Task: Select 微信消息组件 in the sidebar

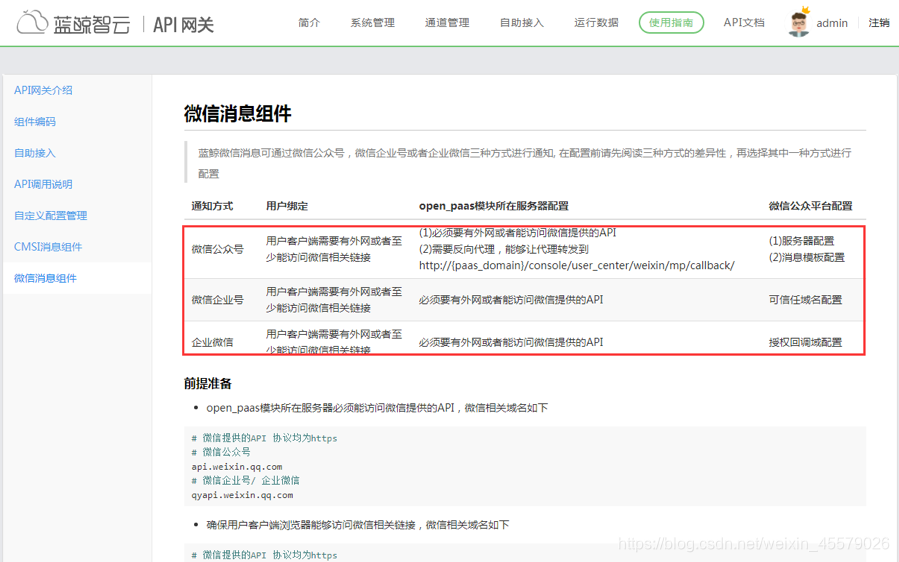Action: [x=45, y=278]
